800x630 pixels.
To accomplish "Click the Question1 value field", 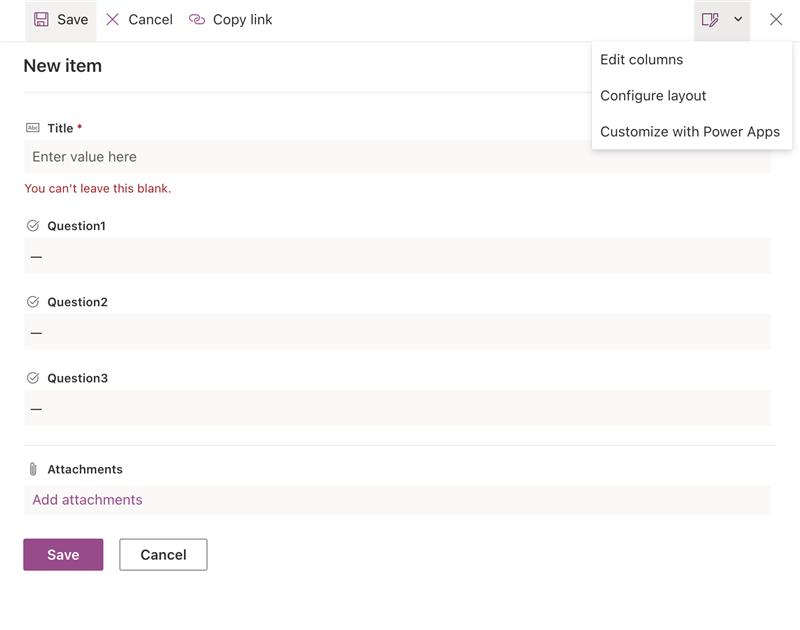I will tap(397, 256).
